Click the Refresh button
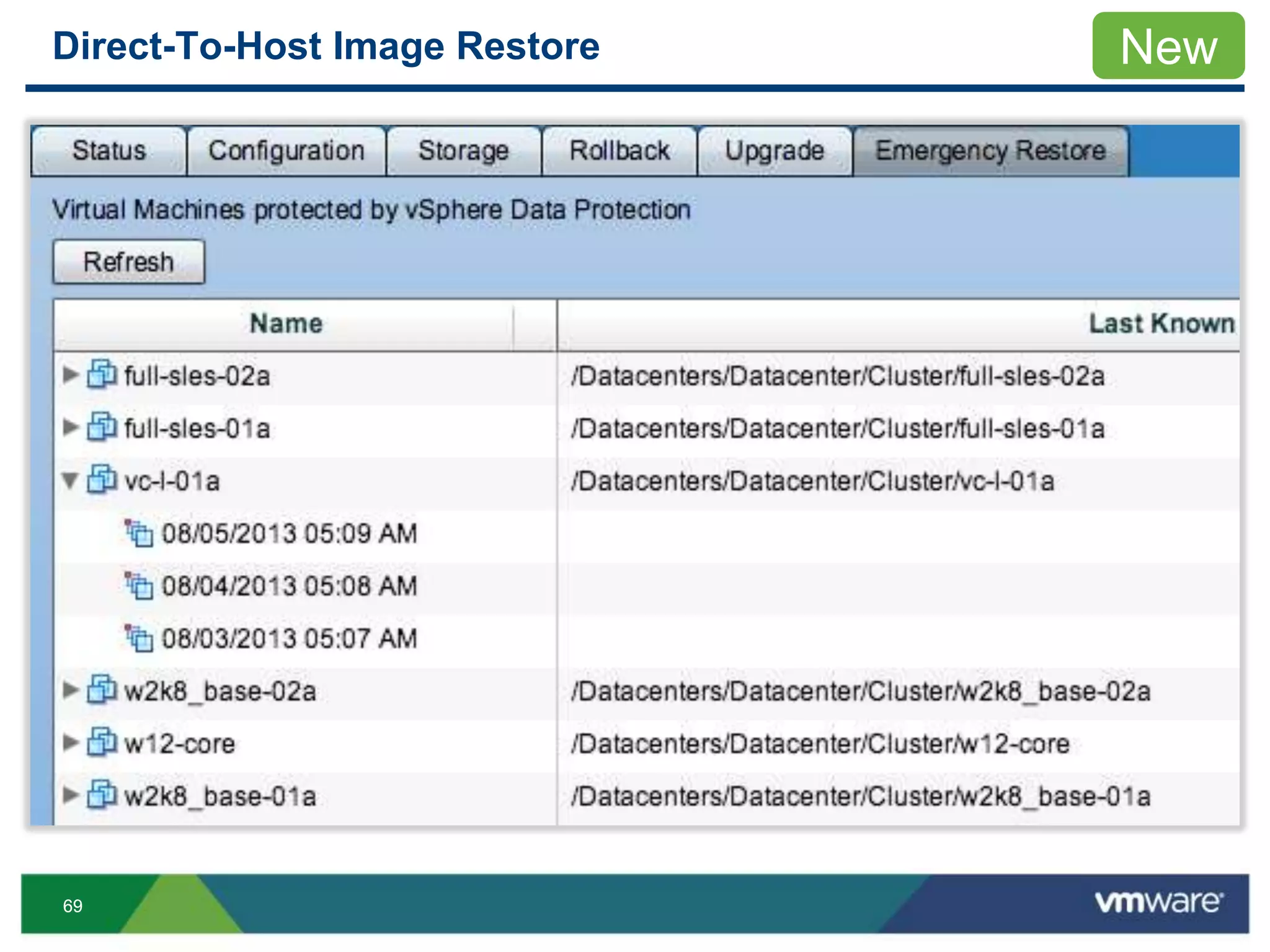Viewport: 1270px width, 952px height. [x=128, y=262]
